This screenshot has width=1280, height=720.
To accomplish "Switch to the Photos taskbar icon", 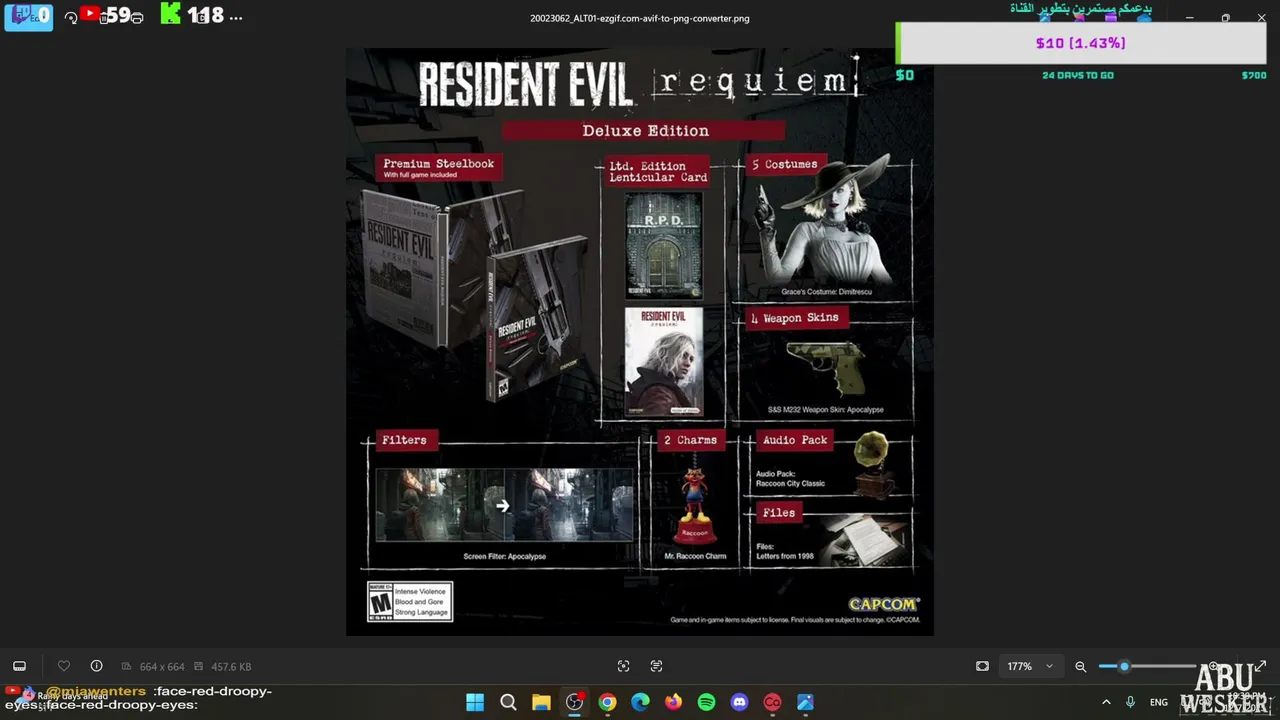I will coord(805,702).
